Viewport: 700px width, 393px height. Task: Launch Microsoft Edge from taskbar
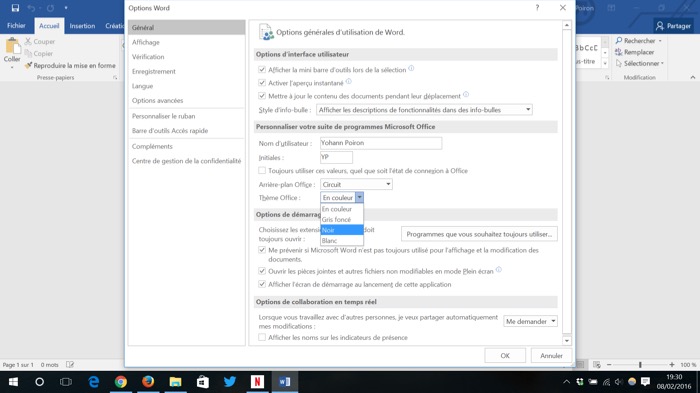pos(93,382)
